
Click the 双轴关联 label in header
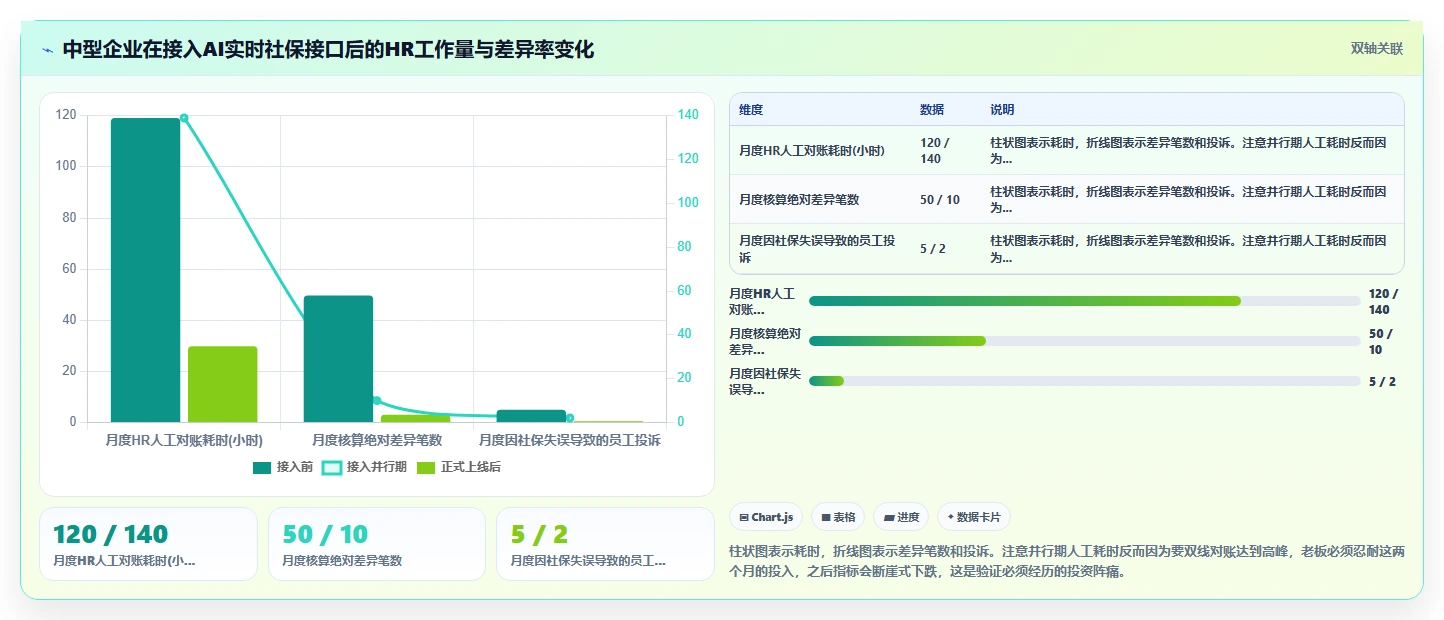click(1377, 48)
